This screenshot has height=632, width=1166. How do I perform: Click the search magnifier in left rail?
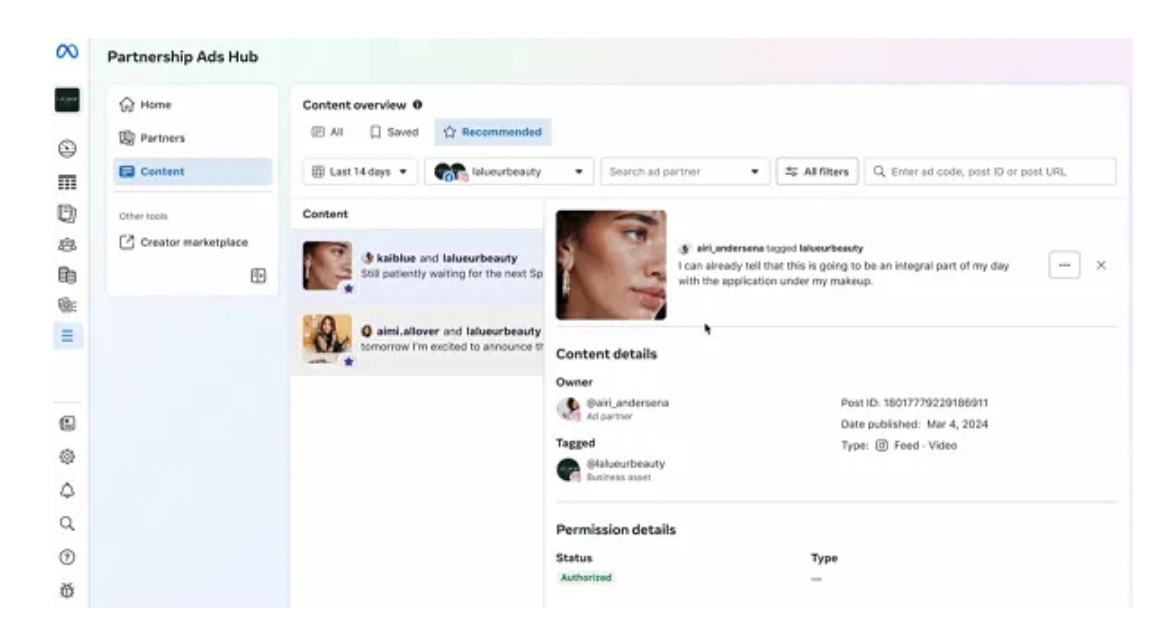[x=67, y=523]
